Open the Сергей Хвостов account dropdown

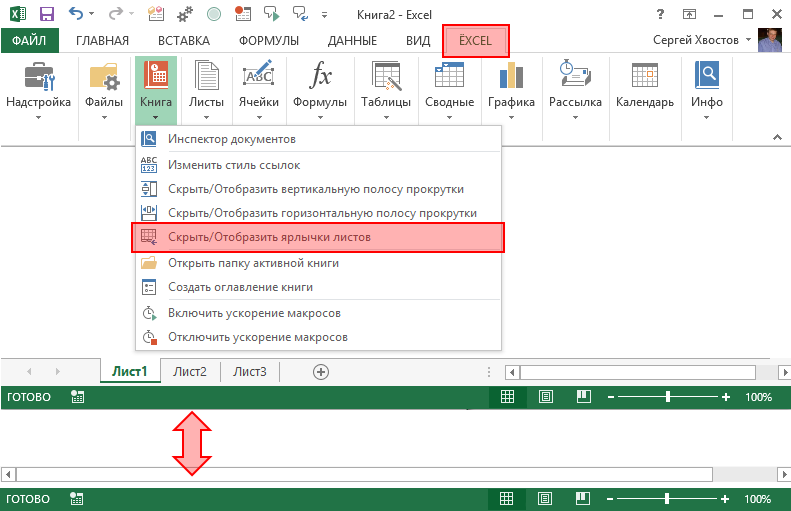(748, 39)
